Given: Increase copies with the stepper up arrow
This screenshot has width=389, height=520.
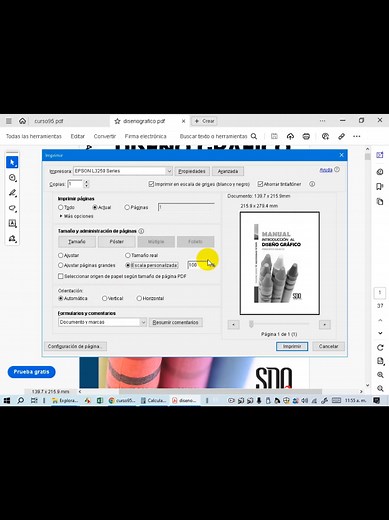Looking at the screenshot, I should (86, 182).
